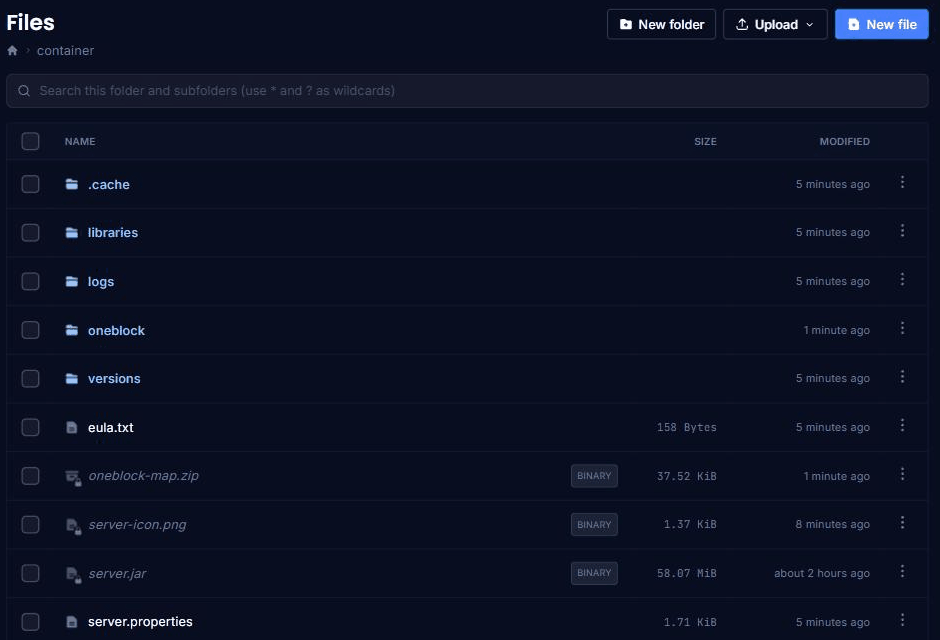940x640 pixels.
Task: Click the container breadcrumb
Action: click(65, 50)
